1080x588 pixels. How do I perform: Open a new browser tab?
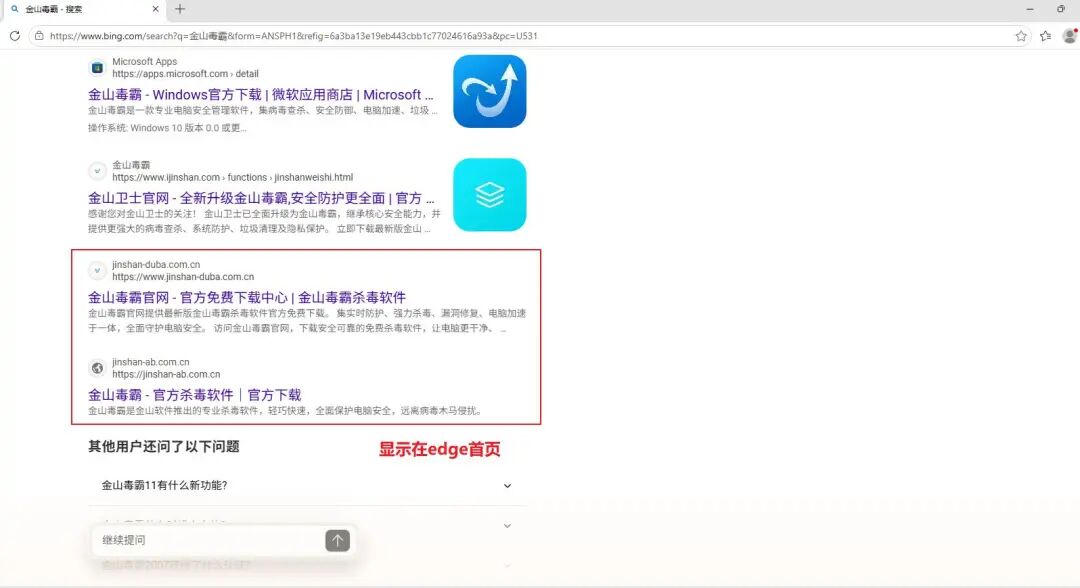tap(180, 9)
